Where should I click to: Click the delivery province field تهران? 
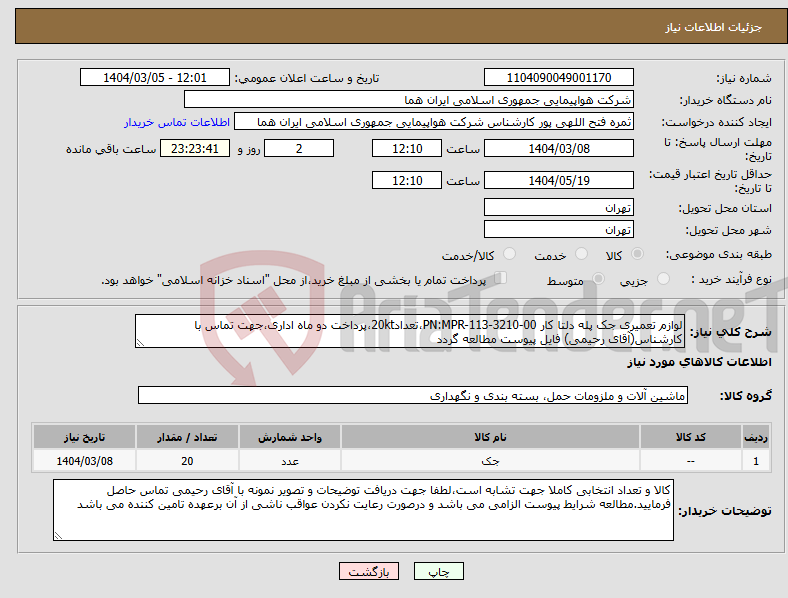[x=558, y=207]
